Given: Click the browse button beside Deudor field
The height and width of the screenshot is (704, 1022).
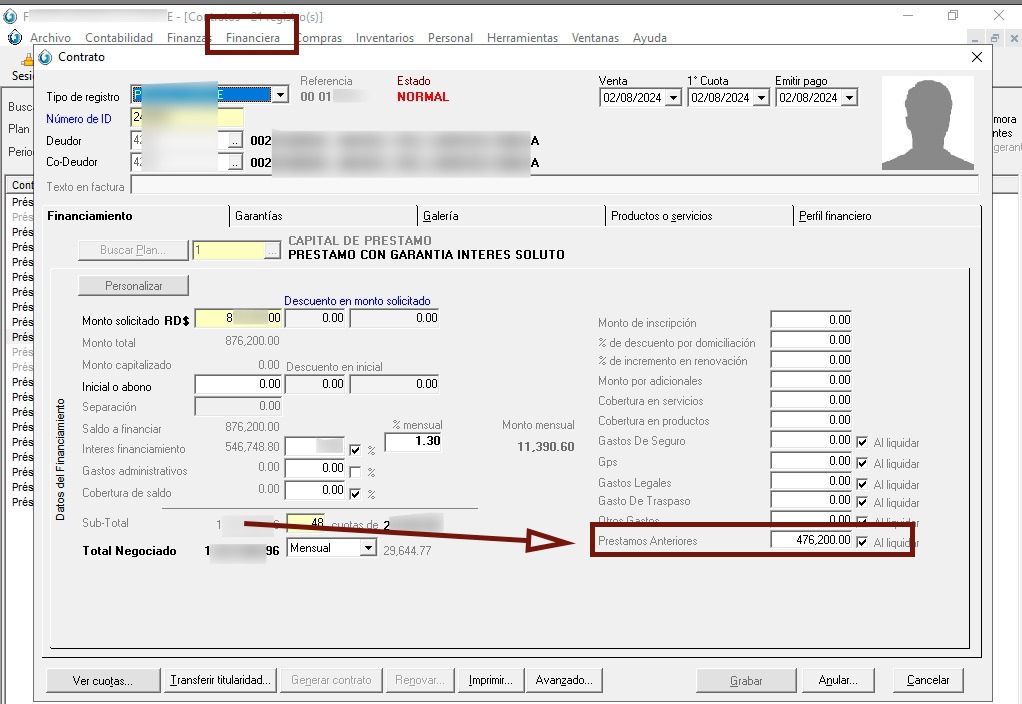Looking at the screenshot, I should coord(235,141).
